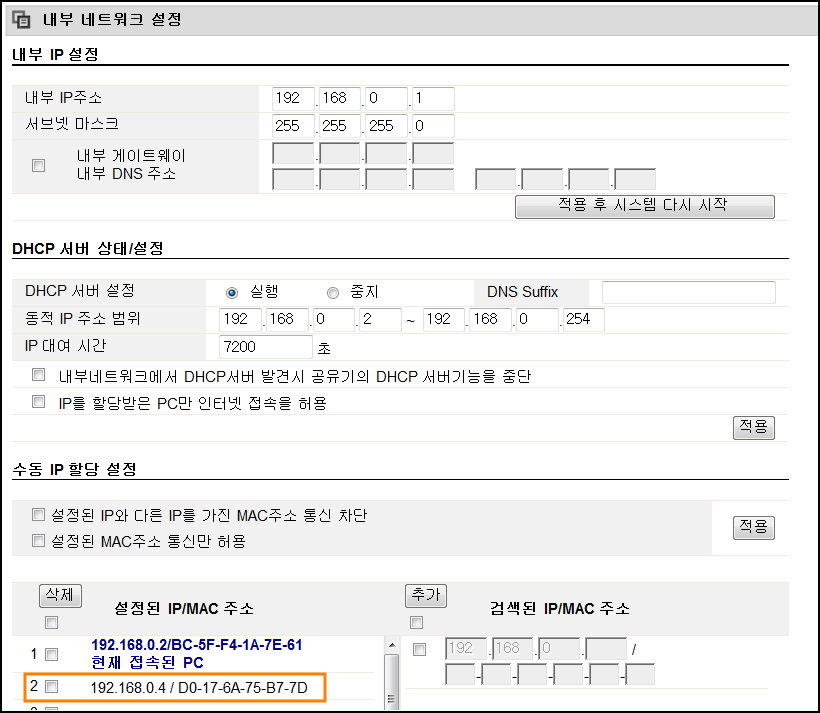Click the 추가 button
Viewport: 820px width, 713px height.
click(426, 596)
